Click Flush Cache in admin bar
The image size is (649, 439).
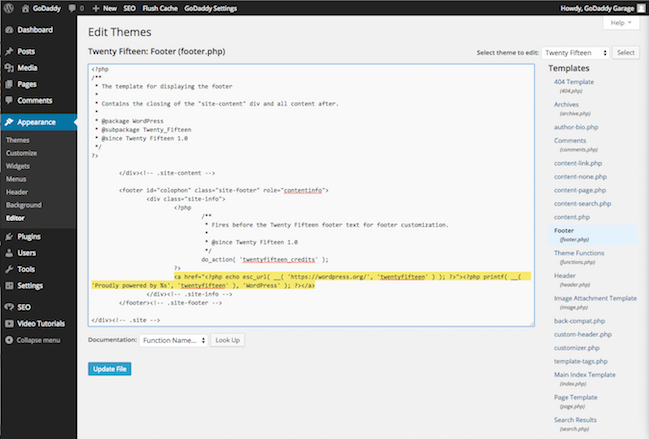click(x=160, y=8)
